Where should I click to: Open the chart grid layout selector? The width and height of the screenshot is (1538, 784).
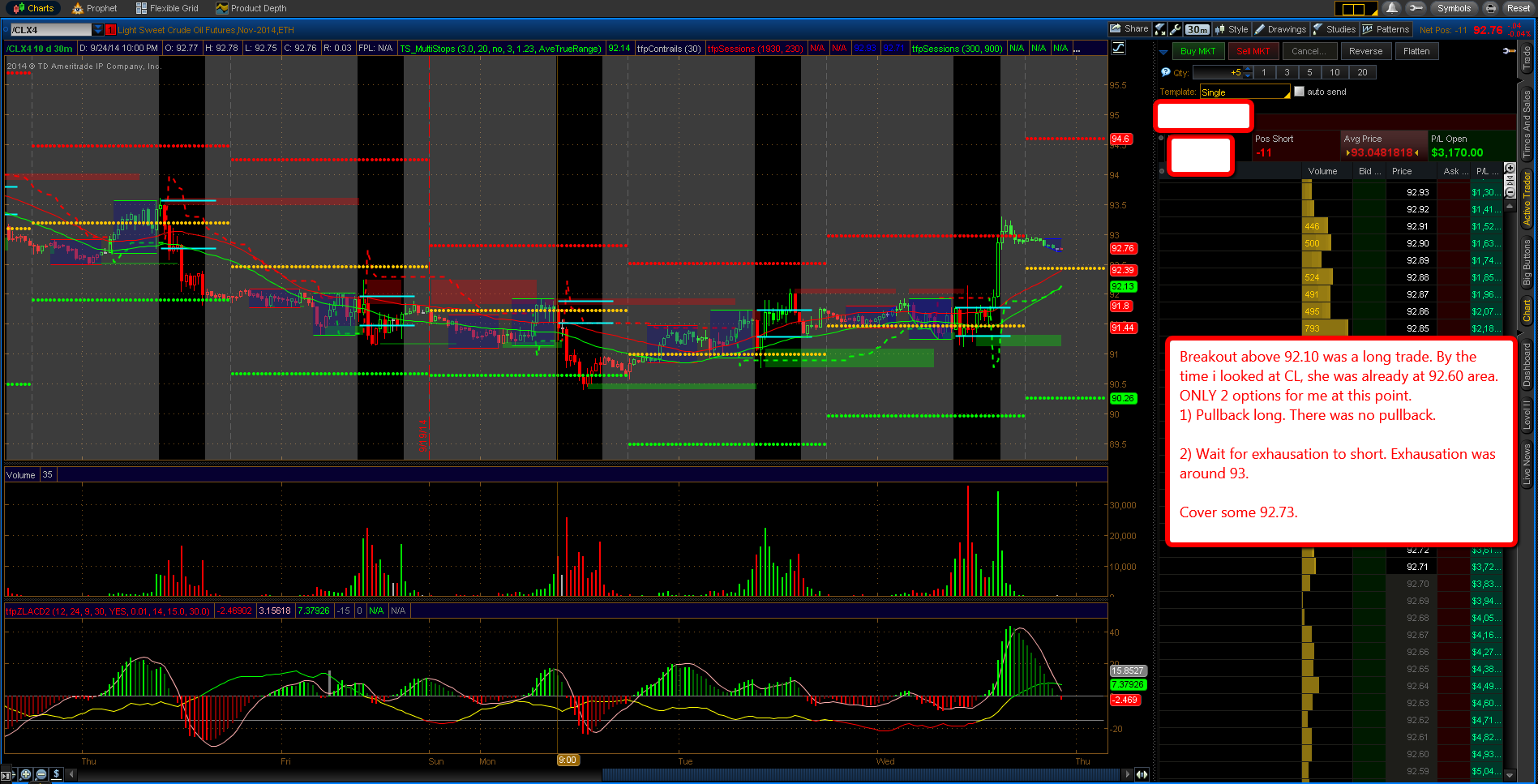[1356, 9]
